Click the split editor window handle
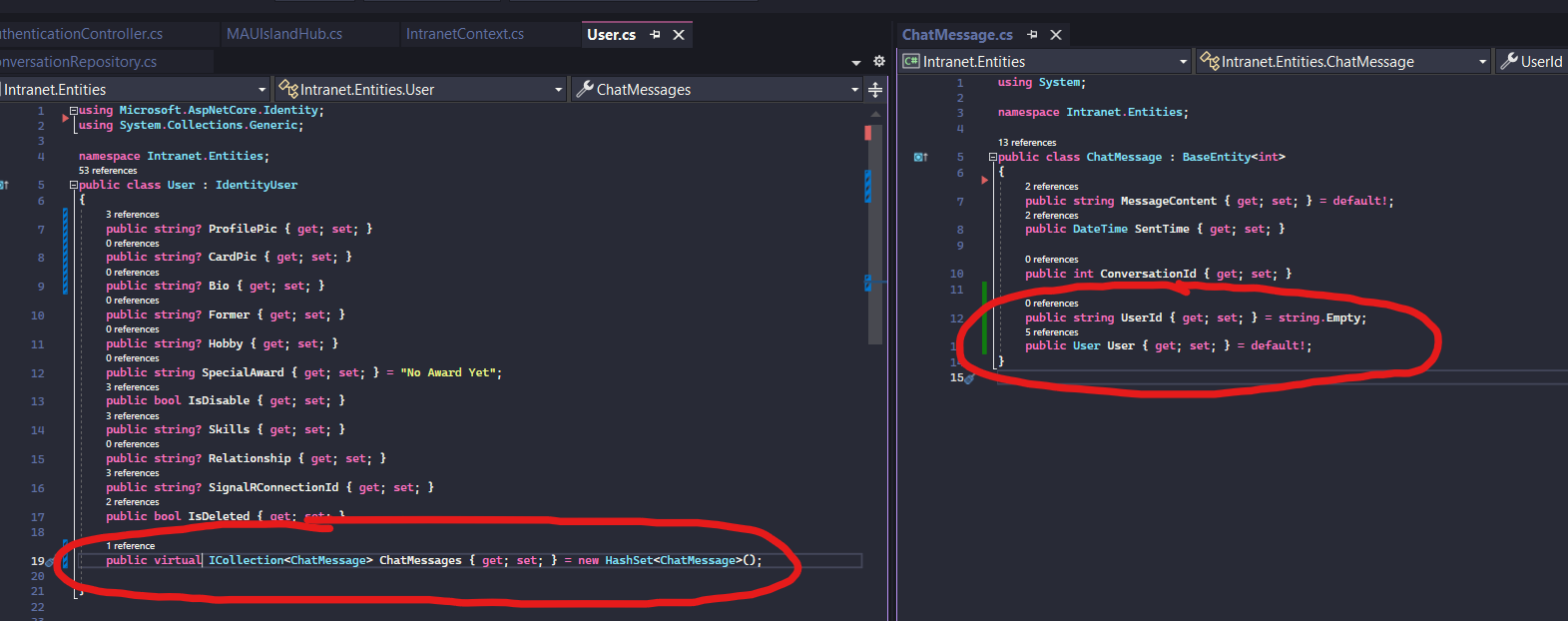Viewport: 1568px width, 621px height. (x=875, y=90)
